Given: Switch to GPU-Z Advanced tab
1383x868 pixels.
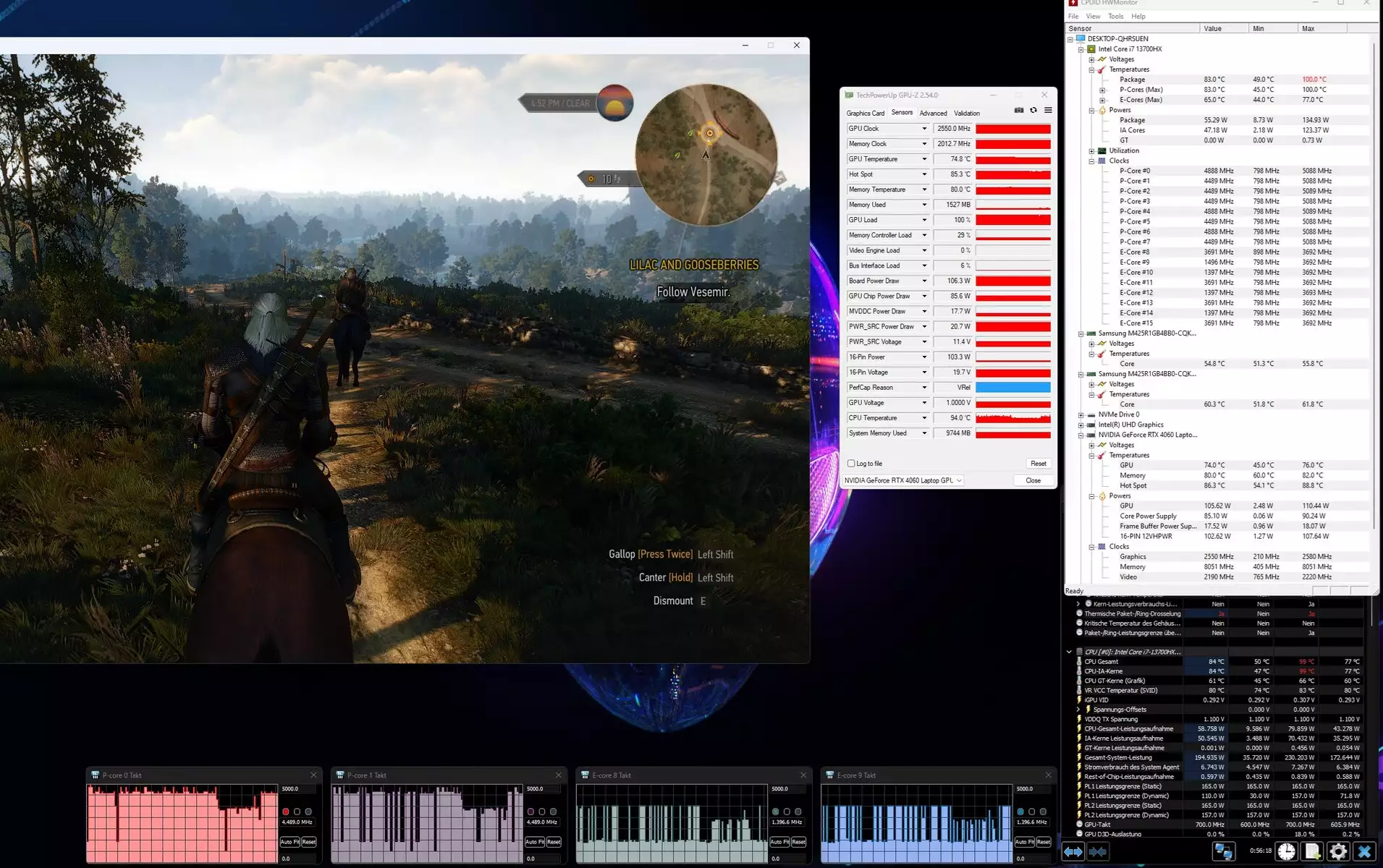Looking at the screenshot, I should [x=933, y=113].
